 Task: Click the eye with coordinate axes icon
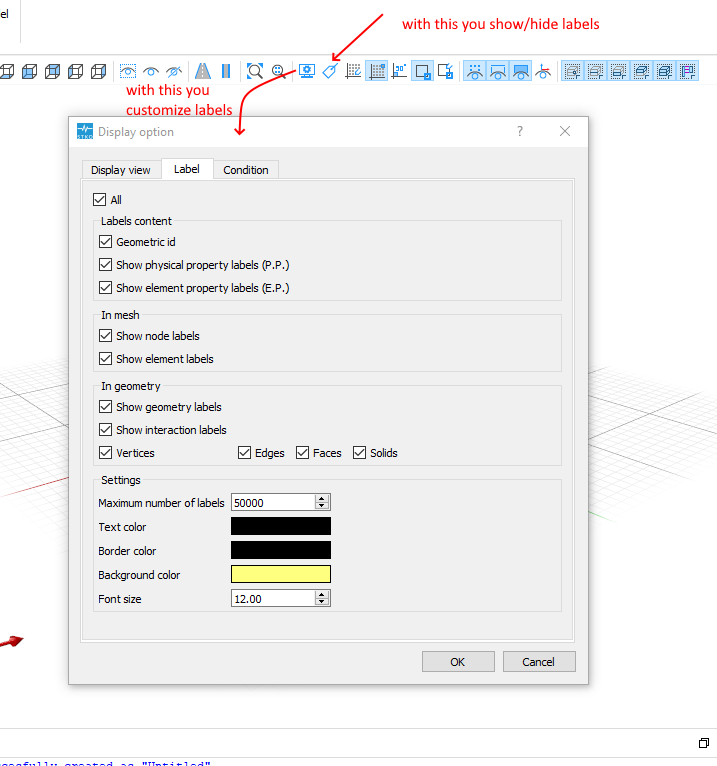point(543,71)
